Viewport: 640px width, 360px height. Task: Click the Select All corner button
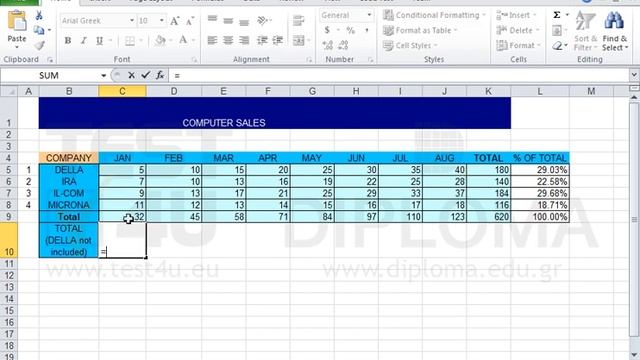(x=9, y=91)
